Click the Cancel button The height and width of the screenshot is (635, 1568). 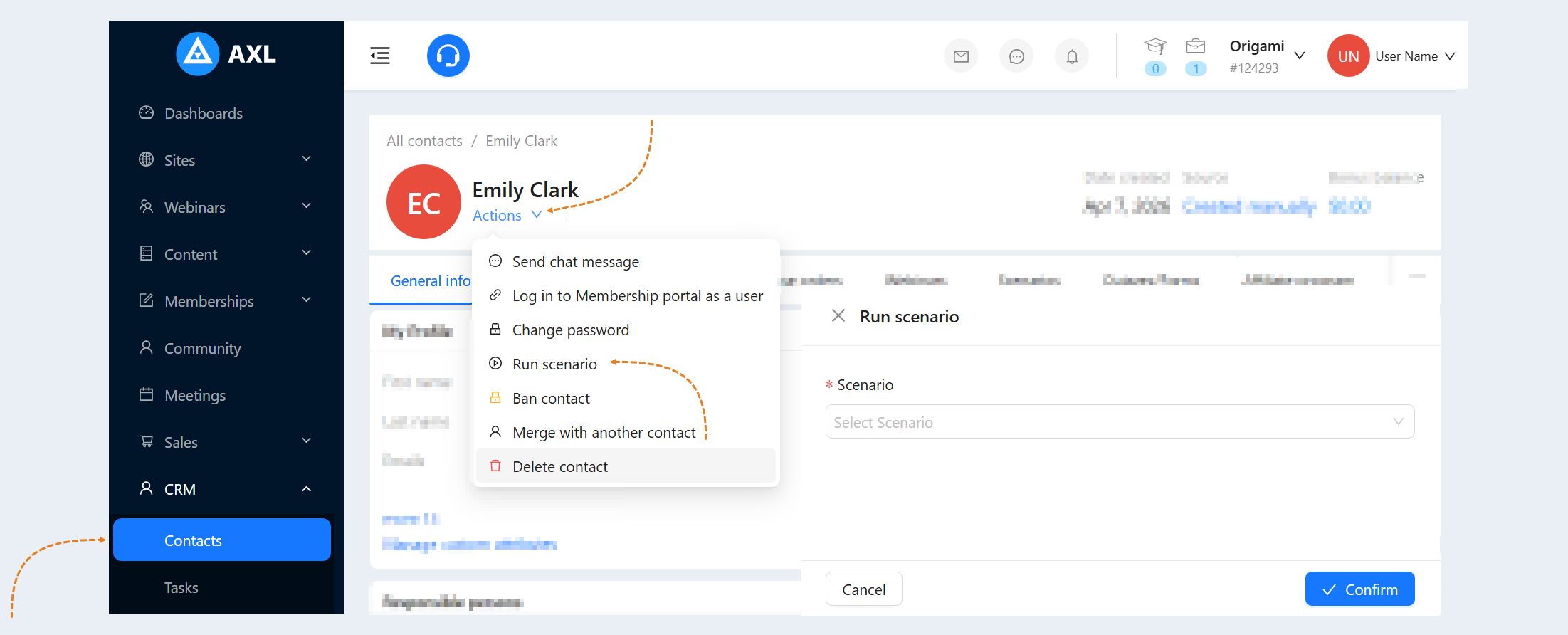(863, 589)
